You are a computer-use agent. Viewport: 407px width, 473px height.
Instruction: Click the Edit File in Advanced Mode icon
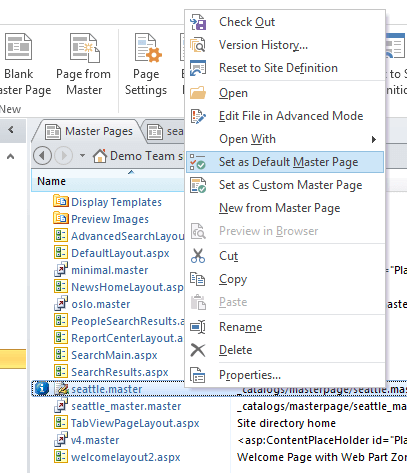click(x=198, y=116)
